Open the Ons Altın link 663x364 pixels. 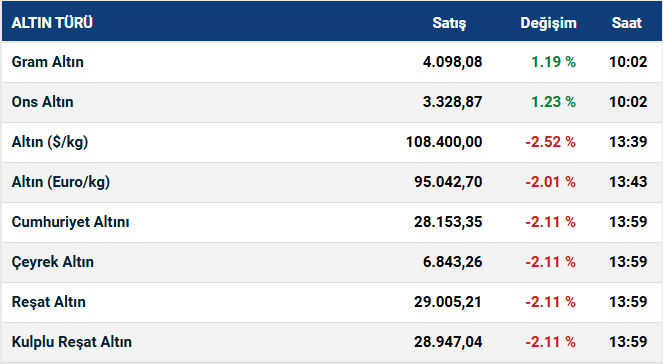click(x=42, y=102)
